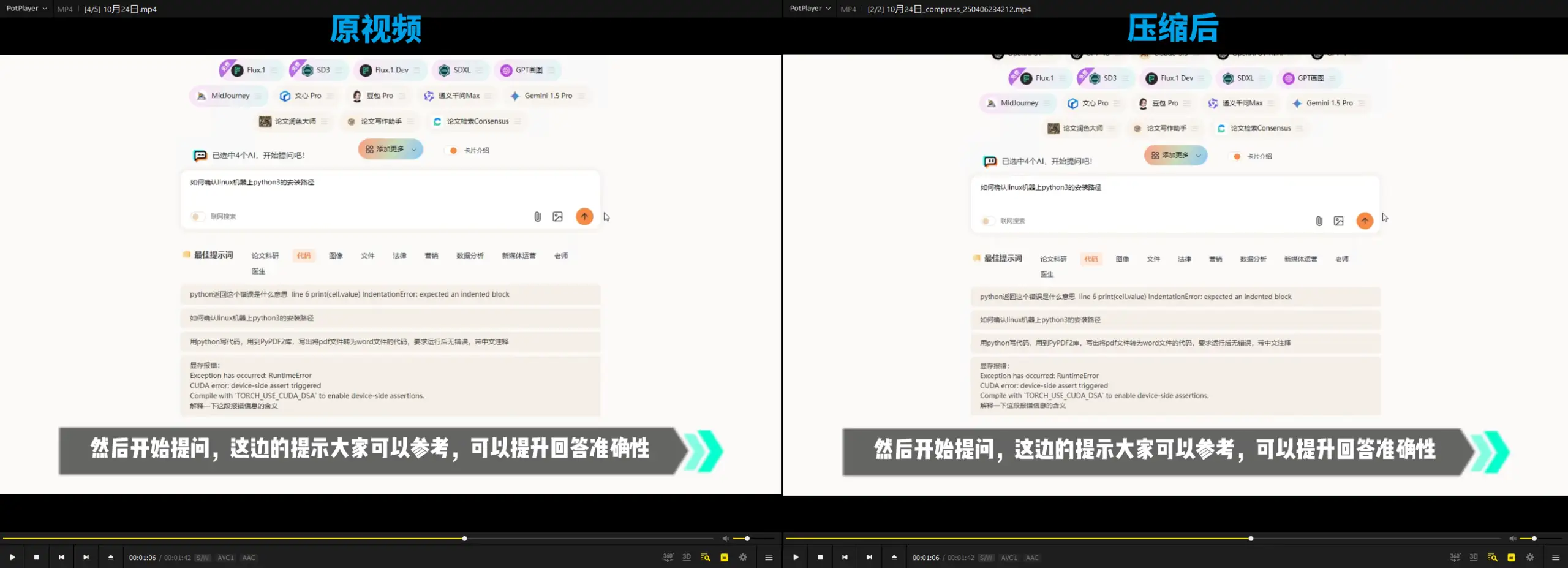The width and height of the screenshot is (1568, 568).
Task: Toggle 3D mode in left player
Action: pos(687,557)
